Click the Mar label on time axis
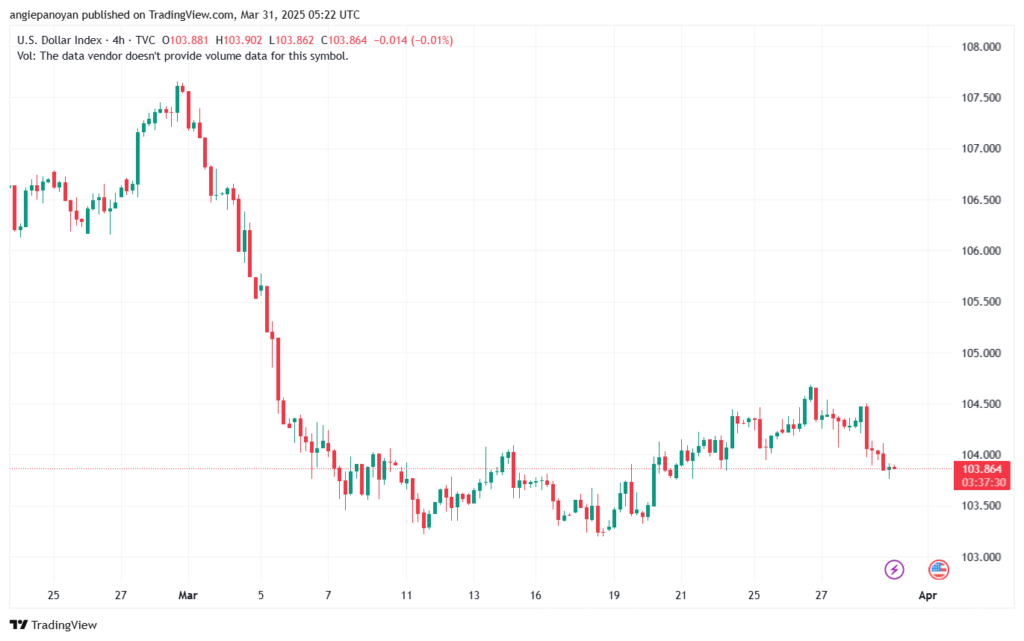Screen dimensions: 1024x641 (188, 595)
